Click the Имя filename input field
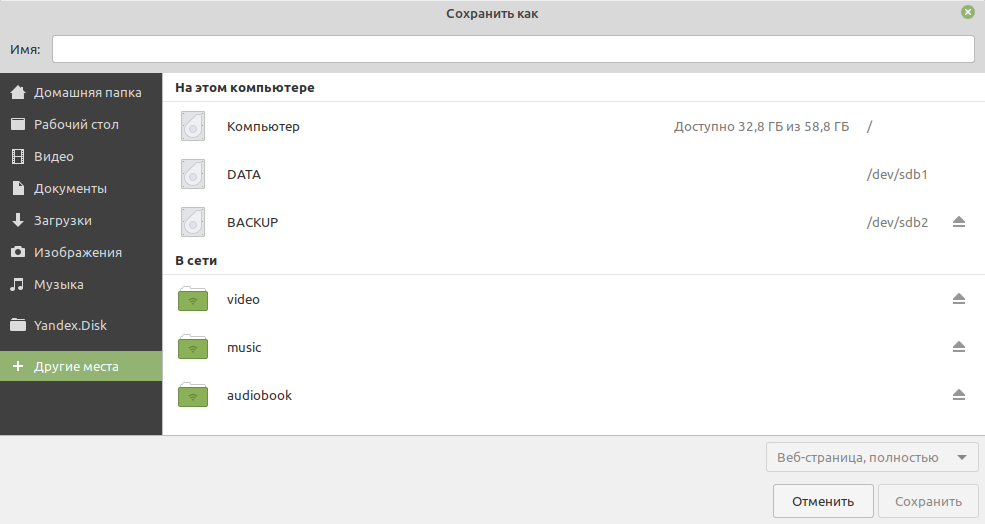The height and width of the screenshot is (524, 985). [x=513, y=49]
